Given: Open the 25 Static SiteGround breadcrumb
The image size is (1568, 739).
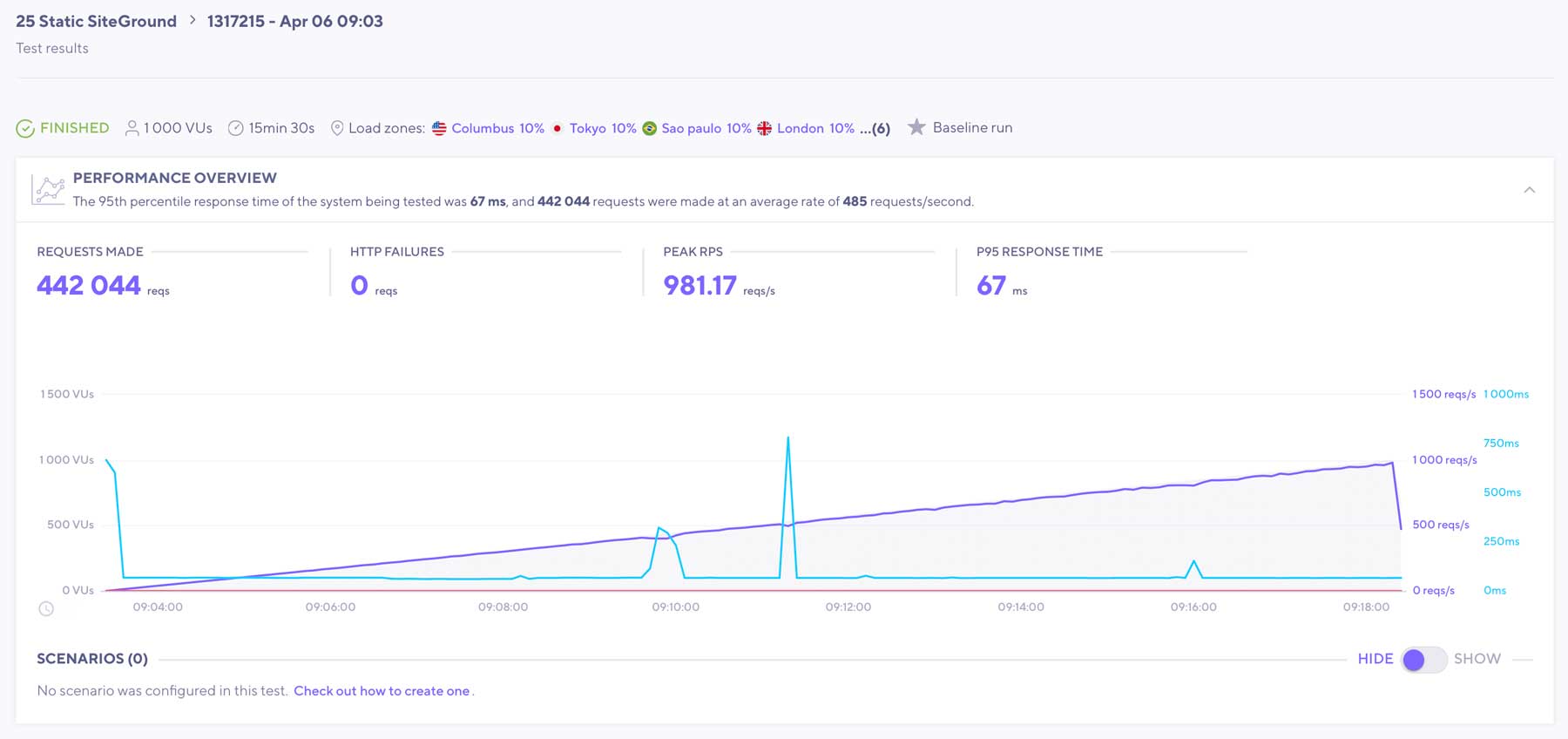Looking at the screenshot, I should (x=96, y=21).
